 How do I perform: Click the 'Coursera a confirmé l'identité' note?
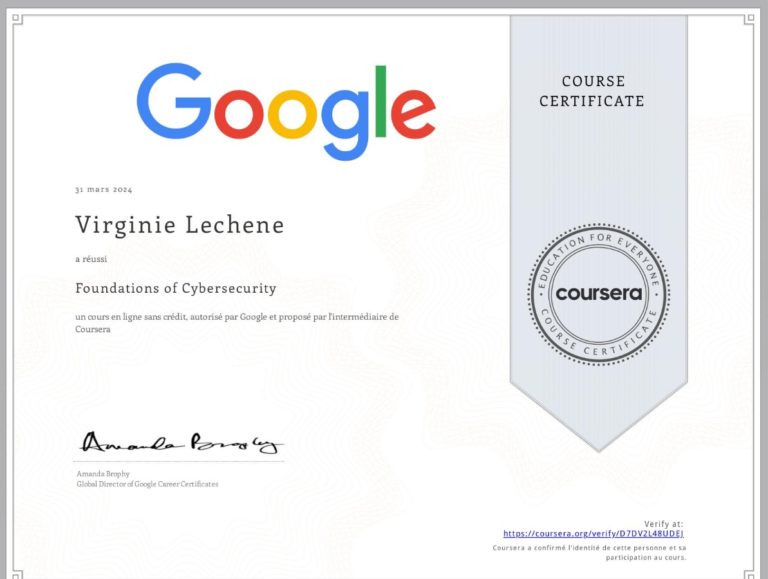589,553
